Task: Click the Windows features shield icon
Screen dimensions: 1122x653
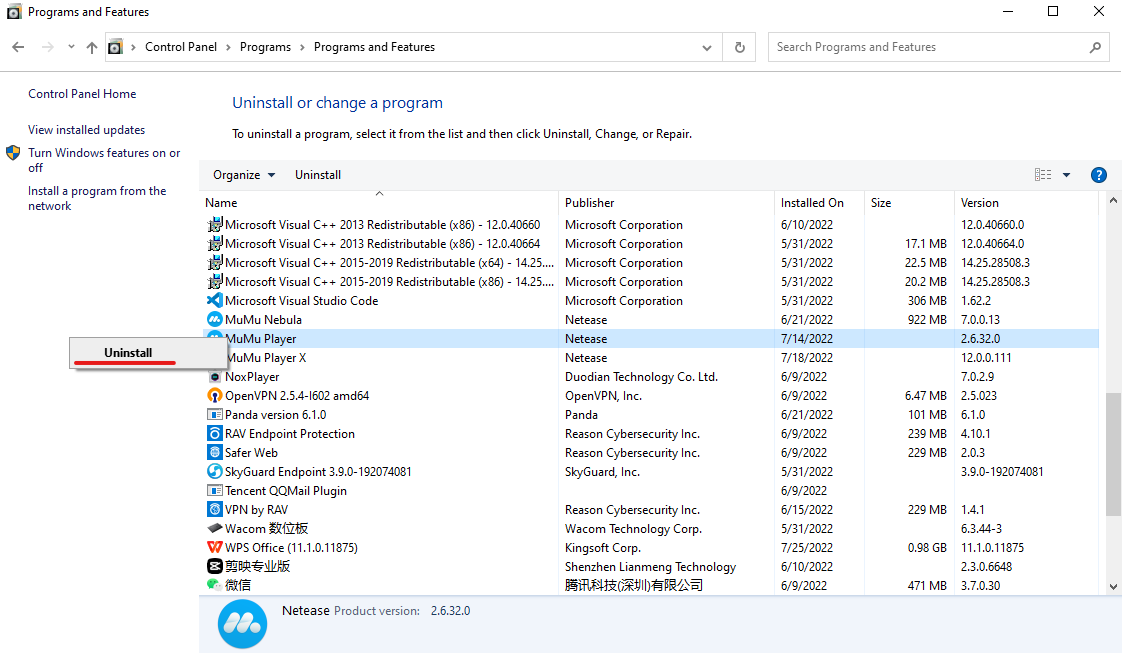Action: coord(13,152)
